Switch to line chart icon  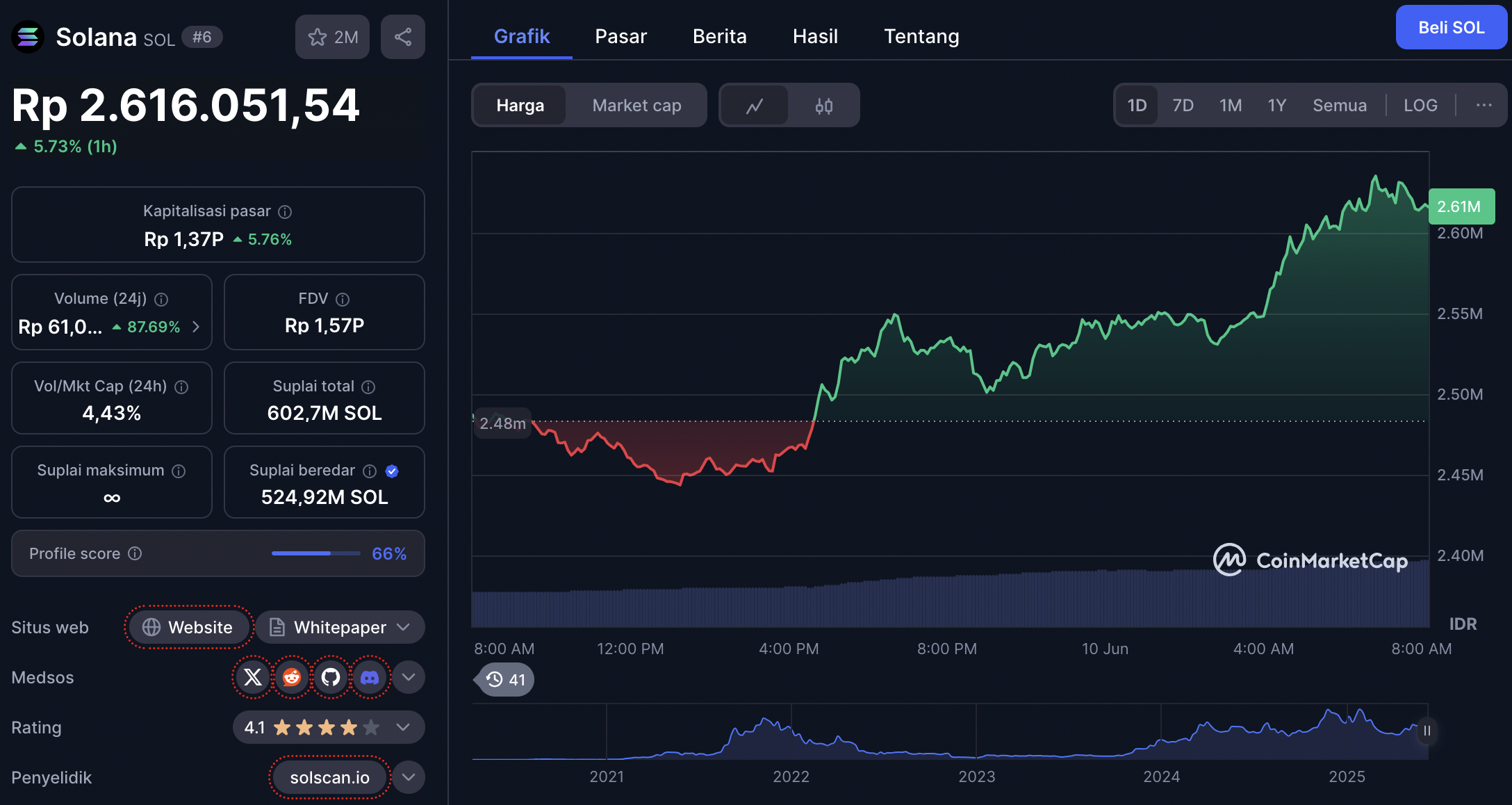tap(755, 106)
